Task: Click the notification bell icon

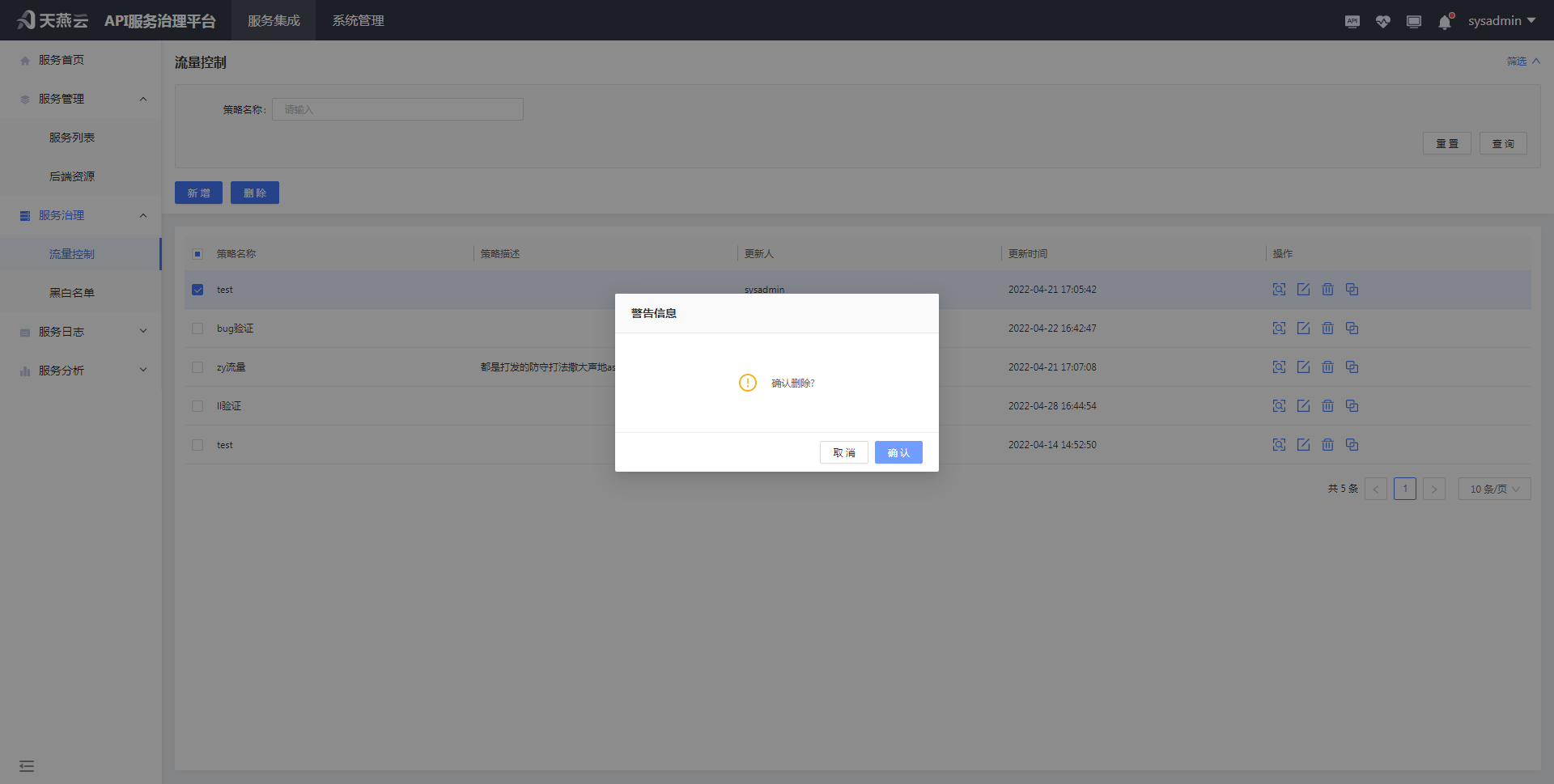Action: click(1445, 22)
